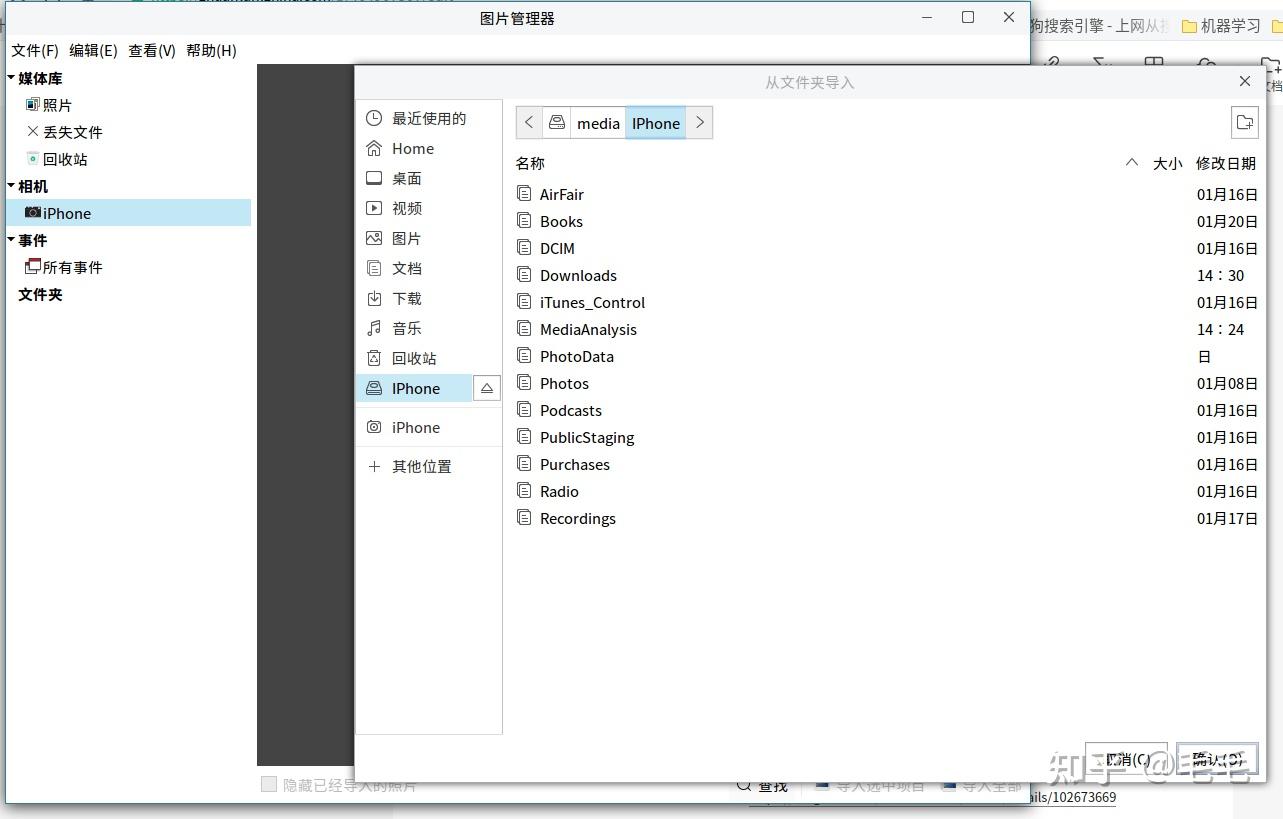Confirm folder selection with 确认(O)
The image size is (1283, 819).
tap(1217, 760)
